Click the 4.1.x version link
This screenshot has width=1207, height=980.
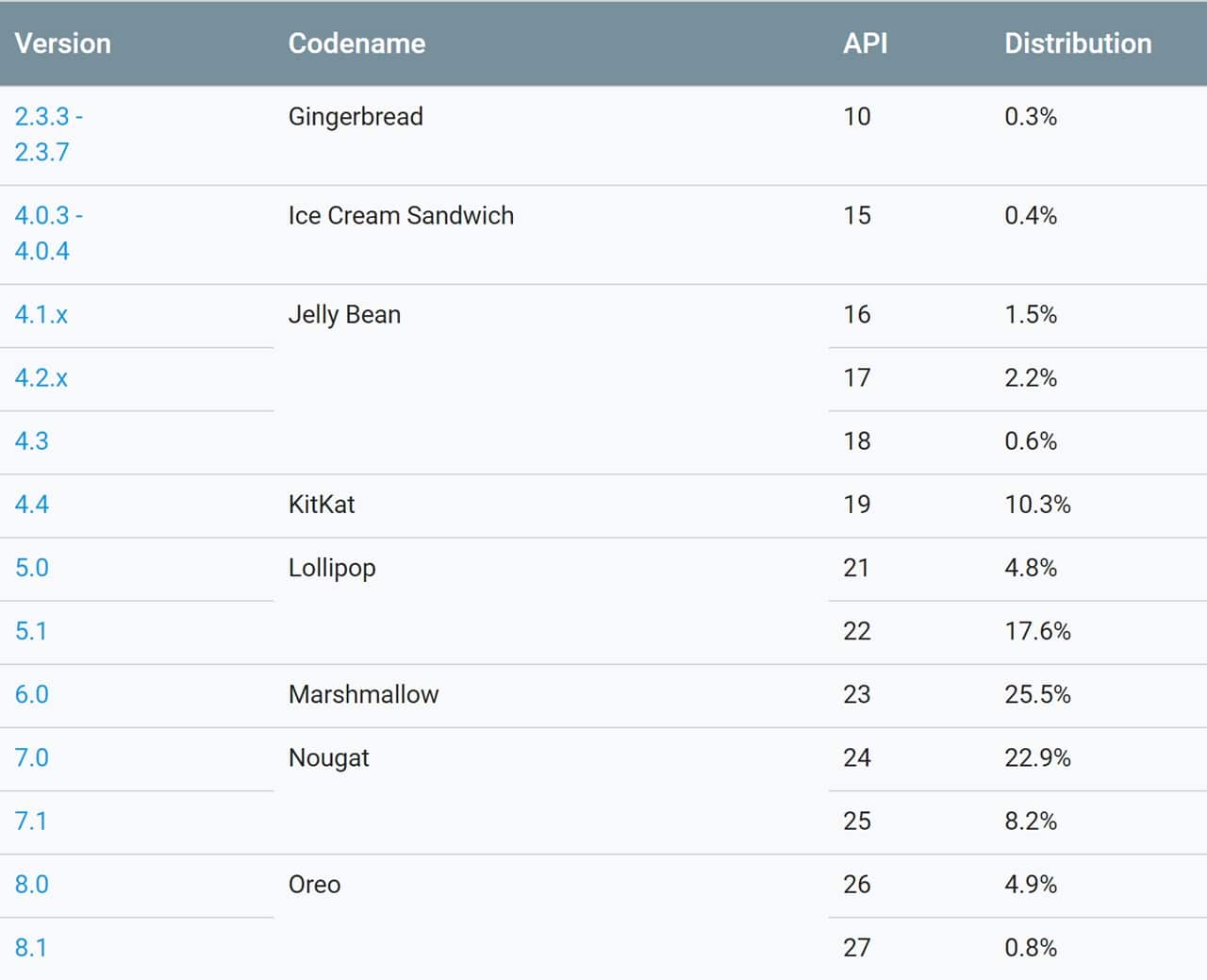(x=41, y=314)
